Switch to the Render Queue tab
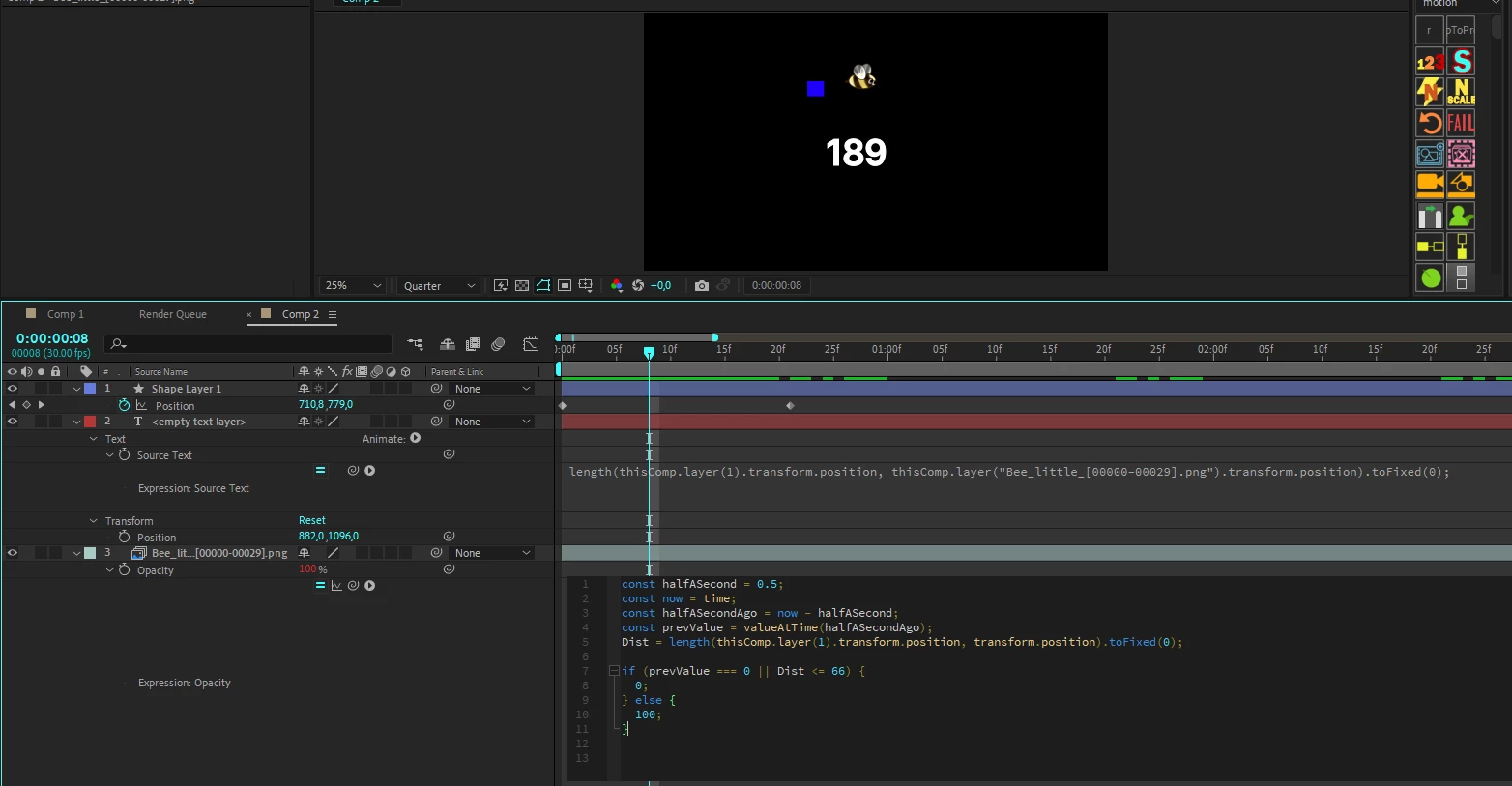This screenshot has width=1512, height=786. click(173, 314)
